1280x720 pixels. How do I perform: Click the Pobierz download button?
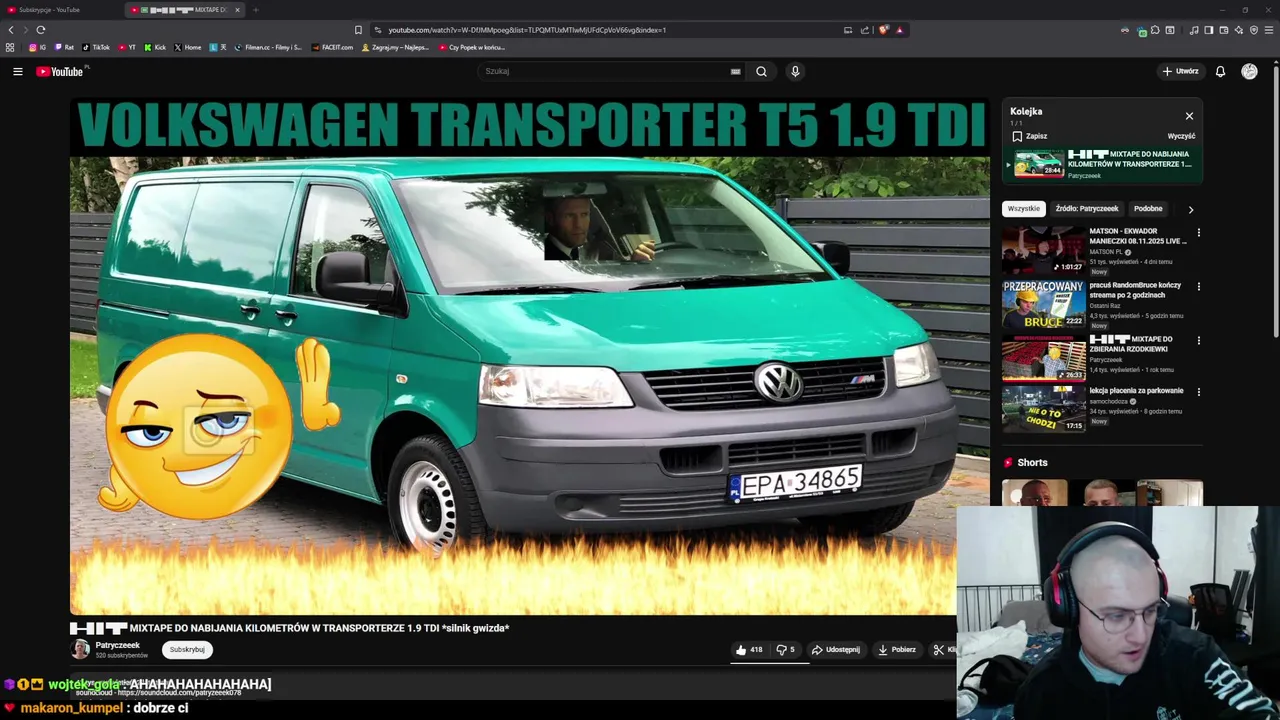pos(897,650)
